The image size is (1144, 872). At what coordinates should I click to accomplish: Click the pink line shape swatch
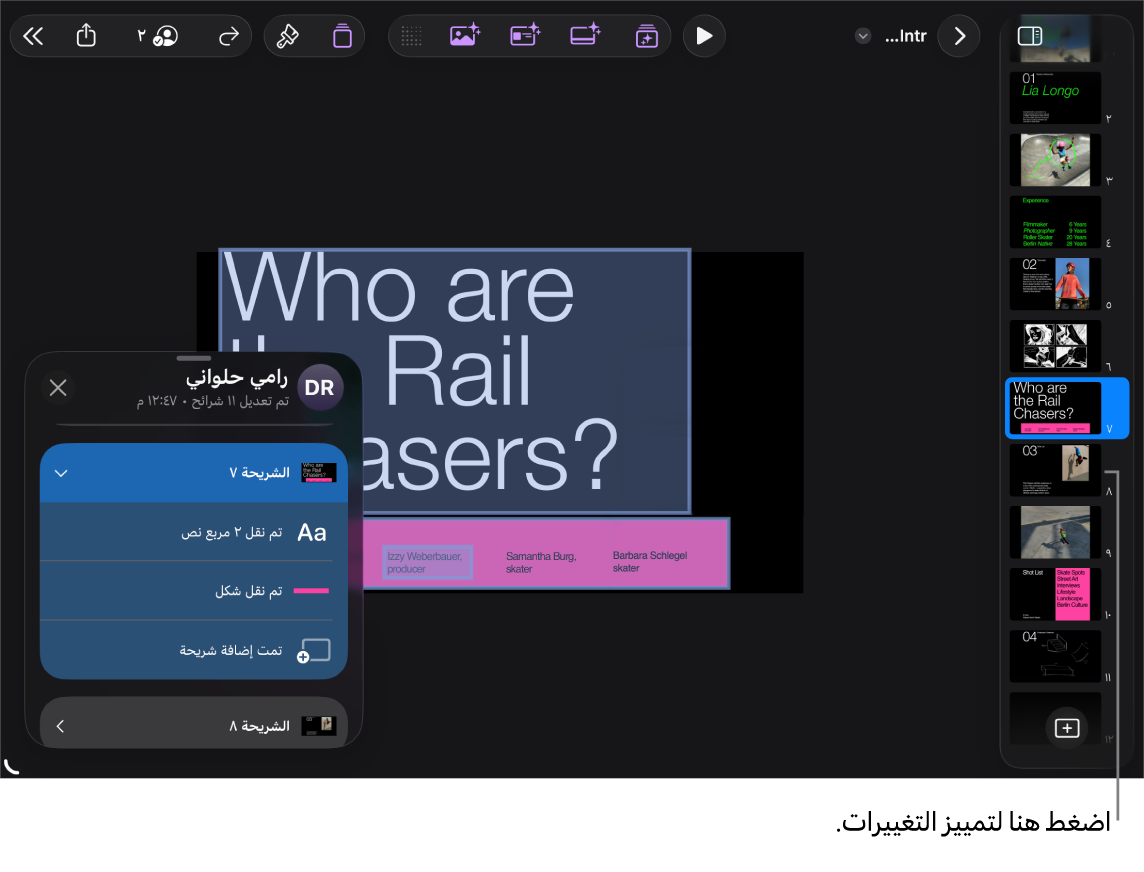pyautogui.click(x=311, y=590)
